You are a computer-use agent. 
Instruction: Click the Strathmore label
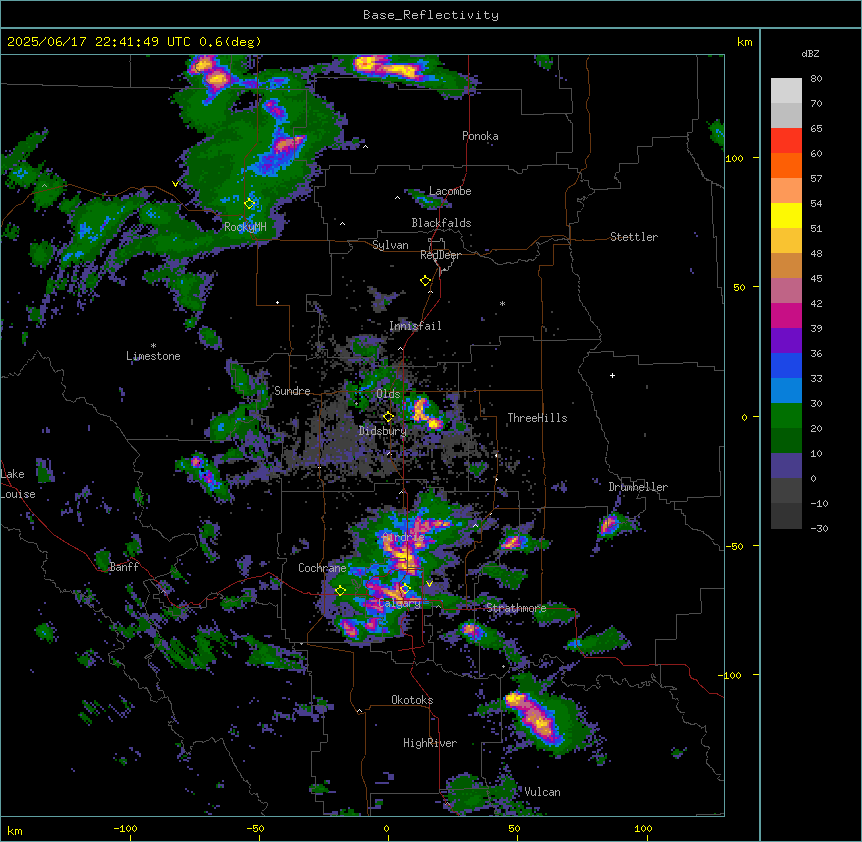click(516, 608)
